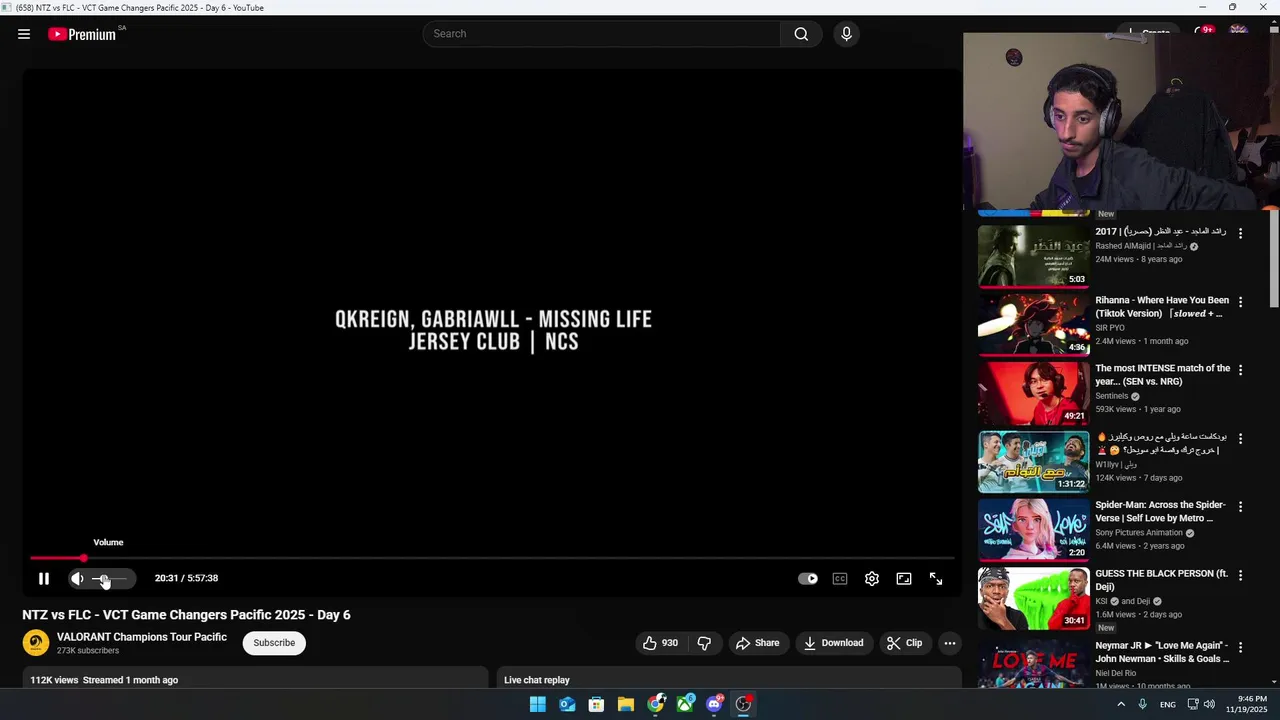Screen dimensions: 1280x720
Task: Open the SEN vs. NRG video thumbnail
Action: point(1033,393)
